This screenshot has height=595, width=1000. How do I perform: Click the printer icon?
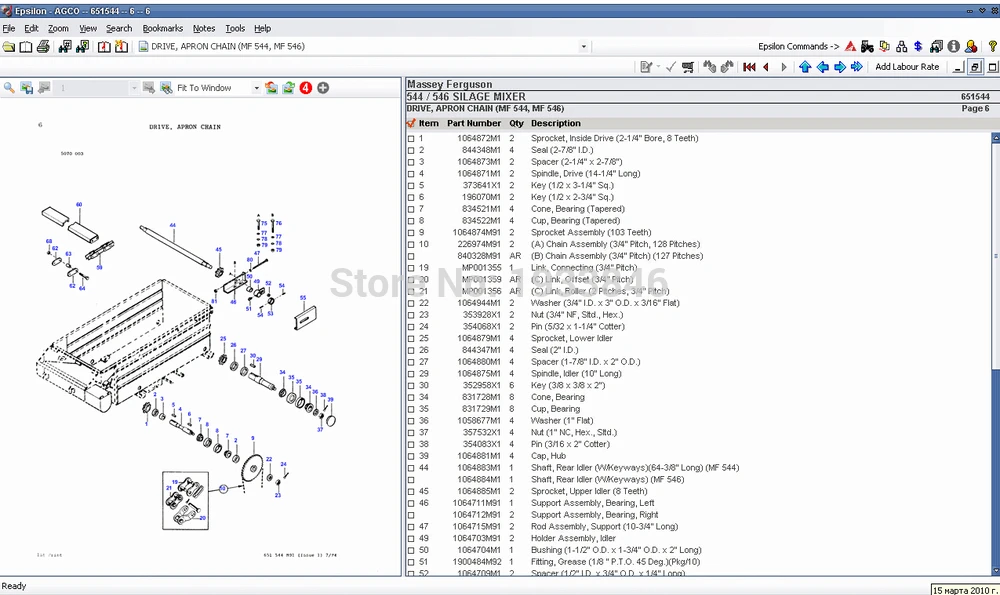pyautogui.click(x=43, y=47)
